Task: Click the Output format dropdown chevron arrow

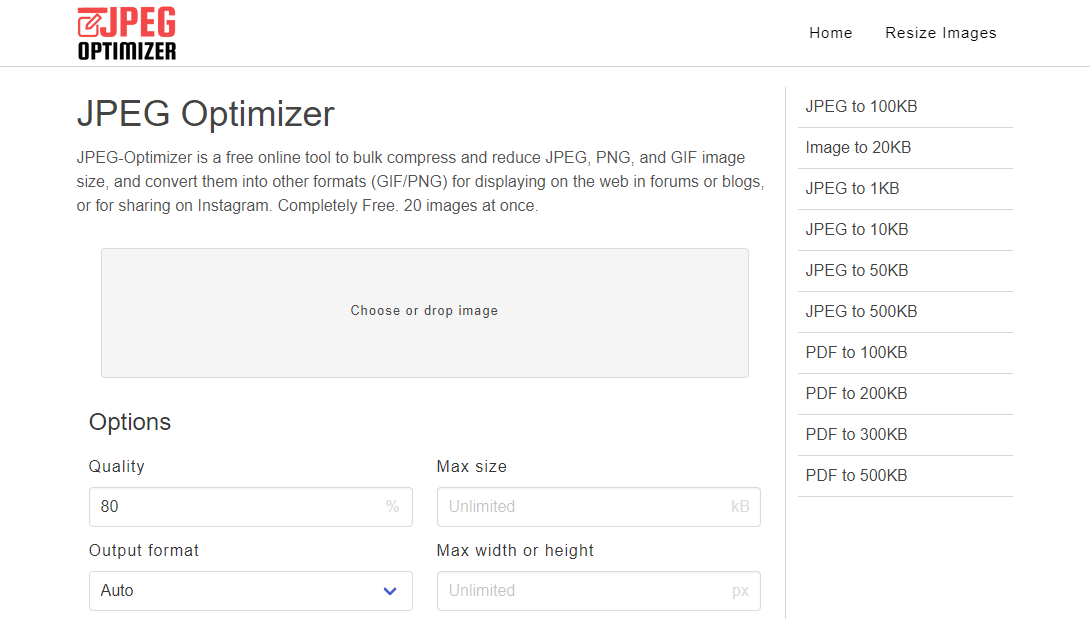Action: point(390,591)
